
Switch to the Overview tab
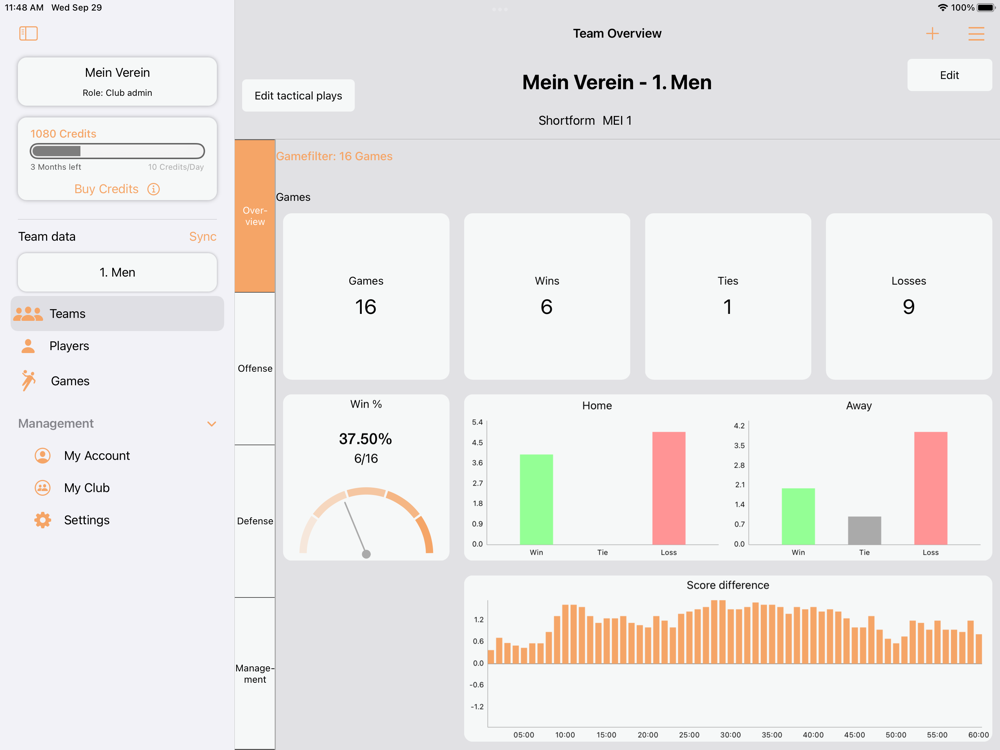click(x=255, y=216)
